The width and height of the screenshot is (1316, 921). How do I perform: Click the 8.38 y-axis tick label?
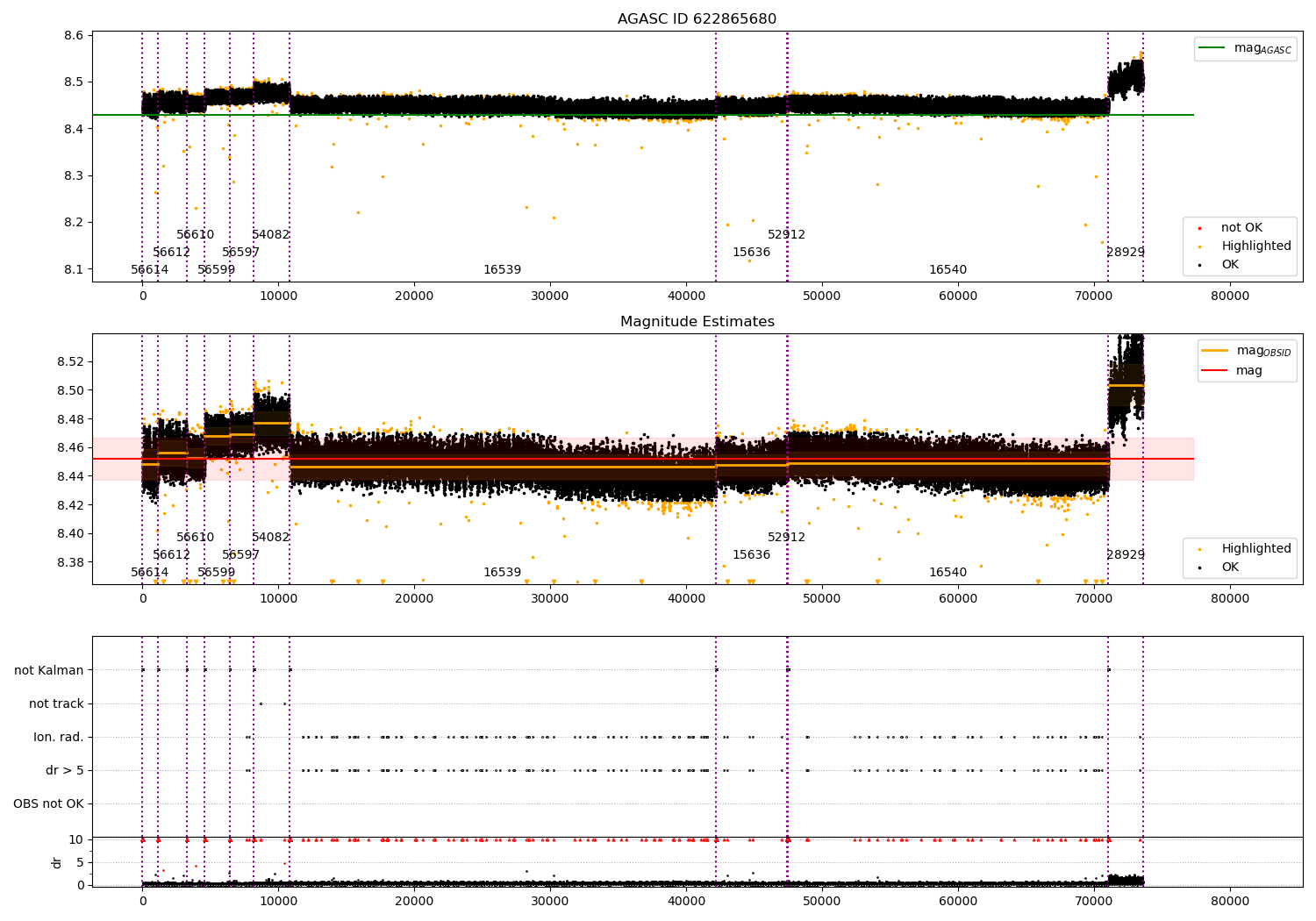70,562
